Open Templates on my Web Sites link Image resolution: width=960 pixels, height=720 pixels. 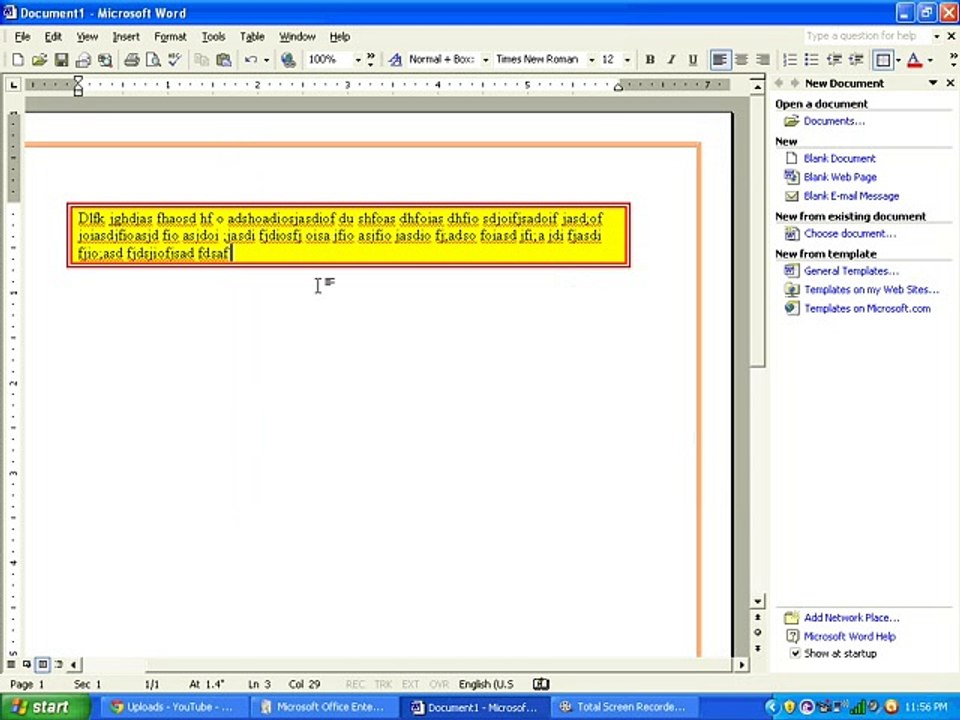tap(871, 290)
